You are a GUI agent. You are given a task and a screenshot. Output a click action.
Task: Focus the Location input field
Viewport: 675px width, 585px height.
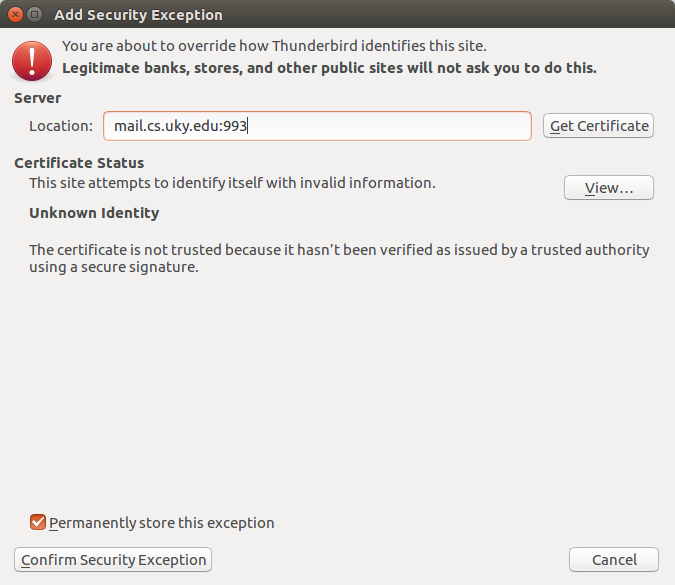317,126
